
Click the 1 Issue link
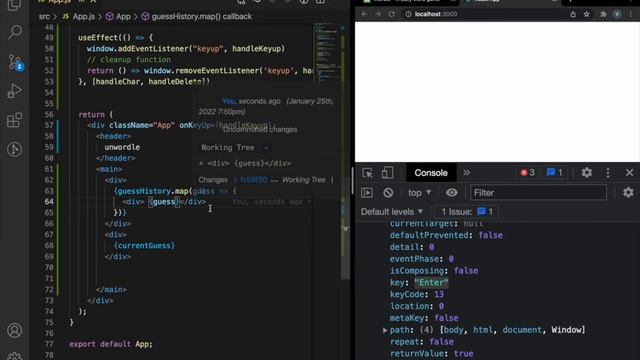pos(467,212)
